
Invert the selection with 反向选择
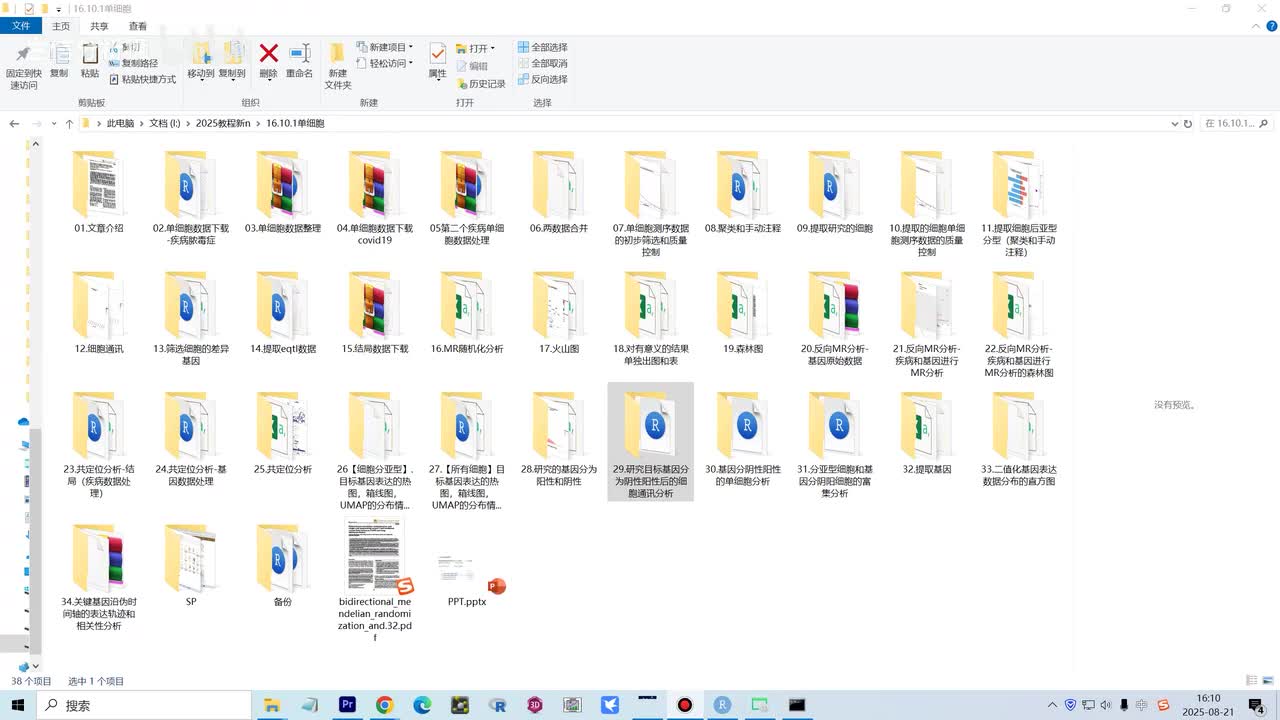click(x=542, y=79)
